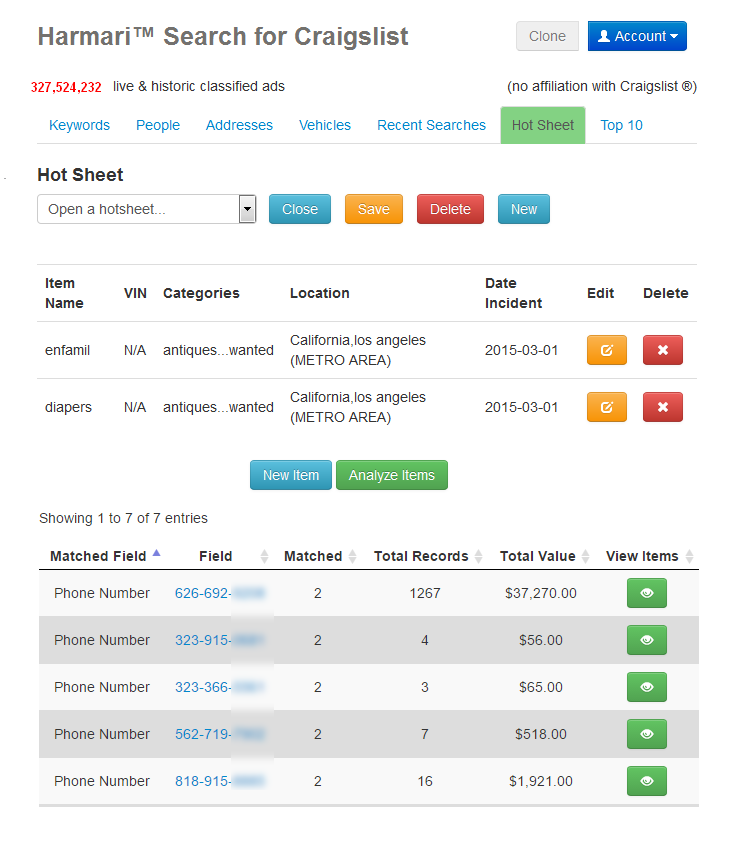Add a New Item
The width and height of the screenshot is (744, 841).
tap(291, 475)
